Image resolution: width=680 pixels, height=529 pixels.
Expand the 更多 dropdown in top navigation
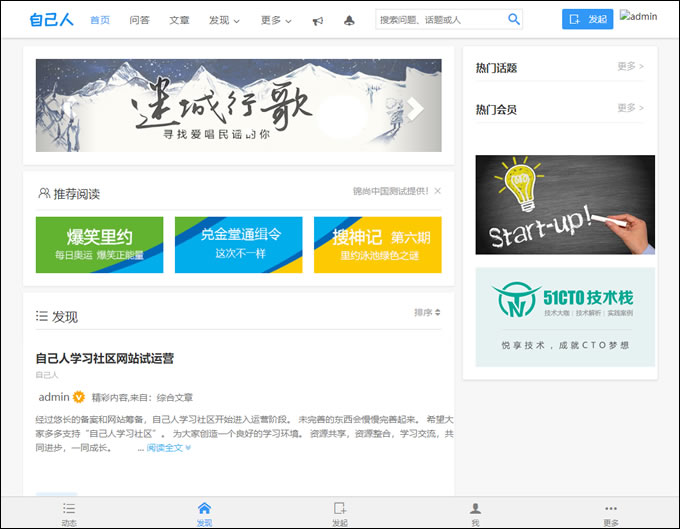click(x=276, y=20)
